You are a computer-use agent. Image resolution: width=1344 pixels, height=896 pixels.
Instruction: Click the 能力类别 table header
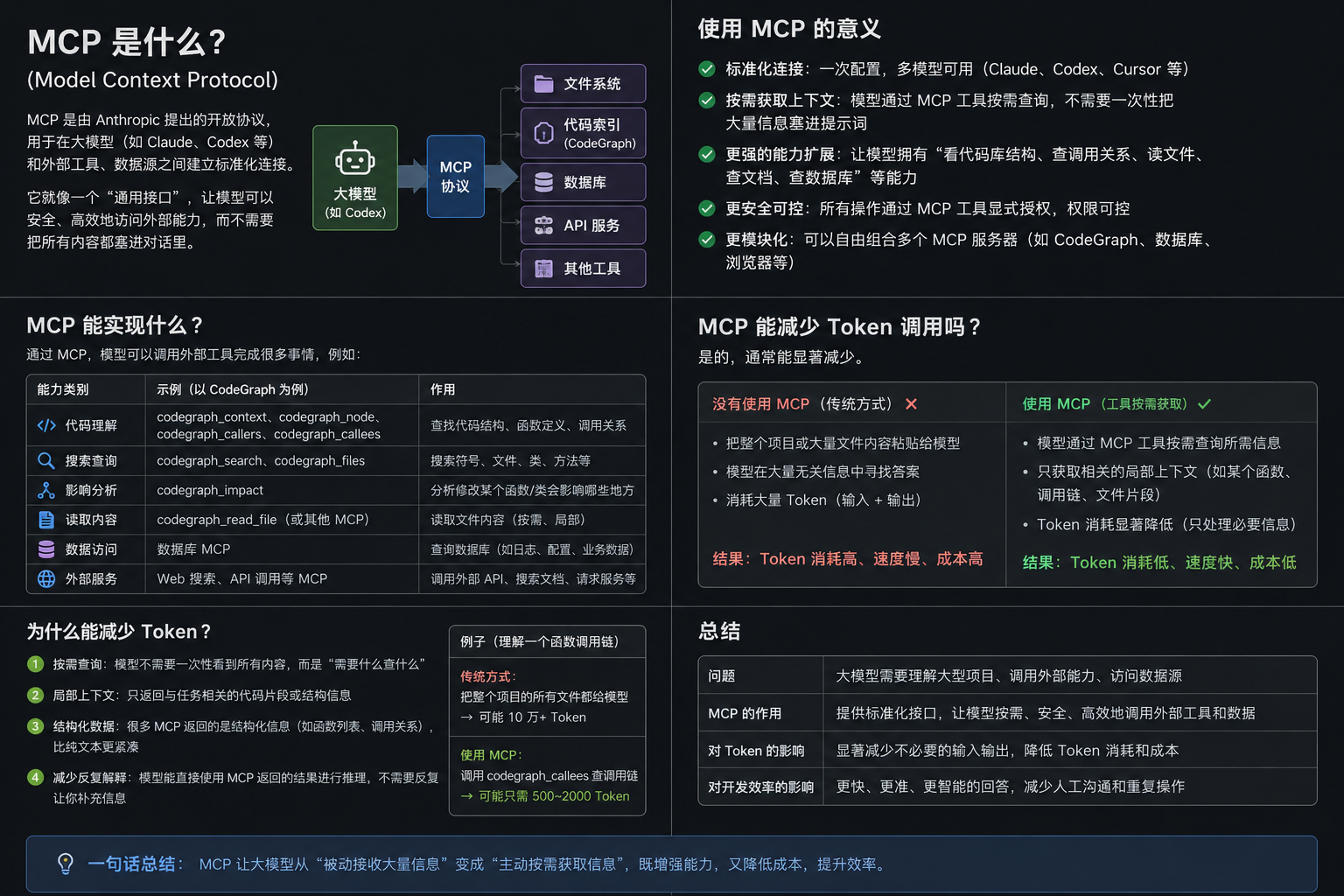tap(63, 389)
